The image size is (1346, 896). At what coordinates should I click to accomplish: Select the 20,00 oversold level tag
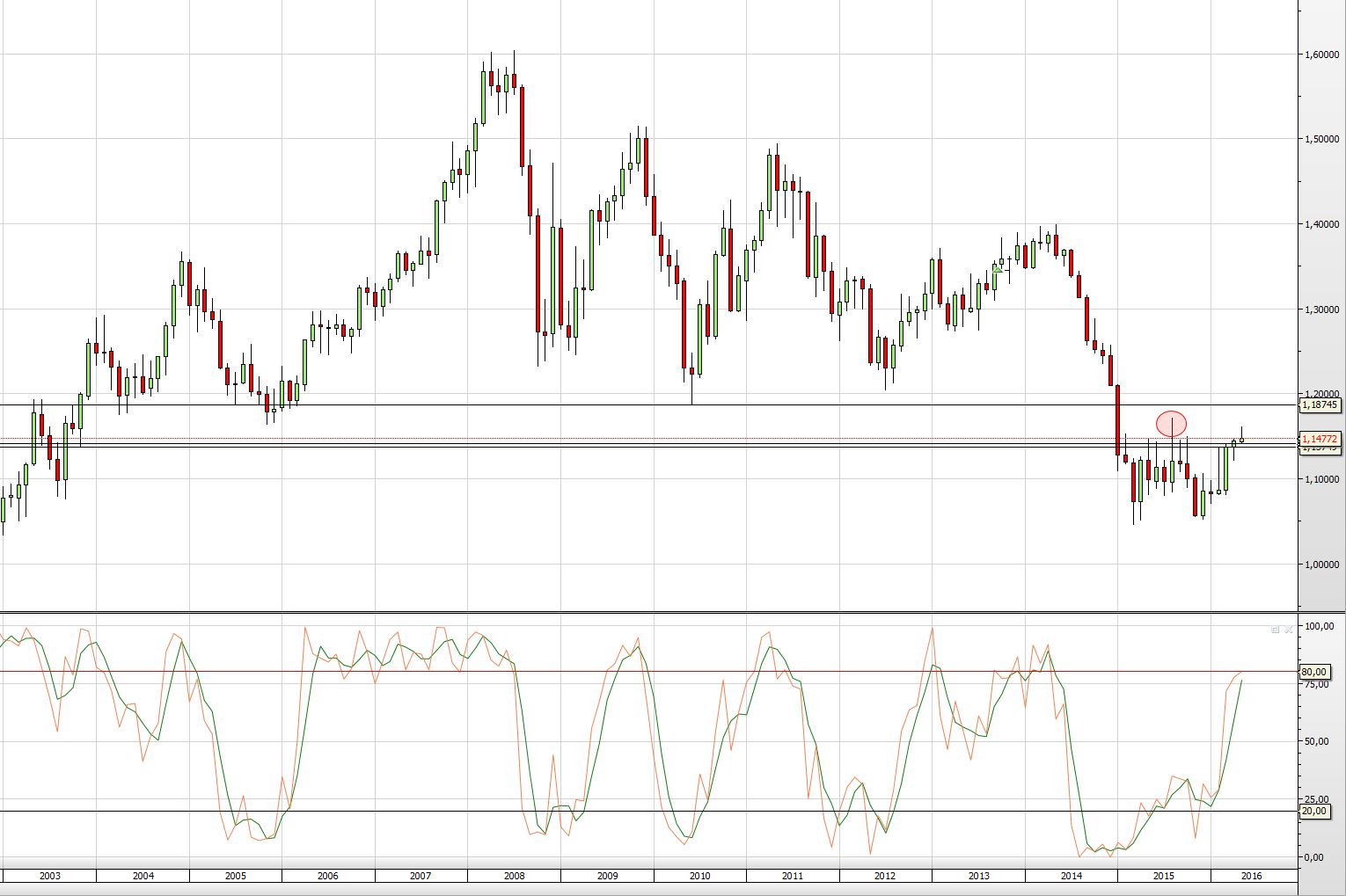1314,812
